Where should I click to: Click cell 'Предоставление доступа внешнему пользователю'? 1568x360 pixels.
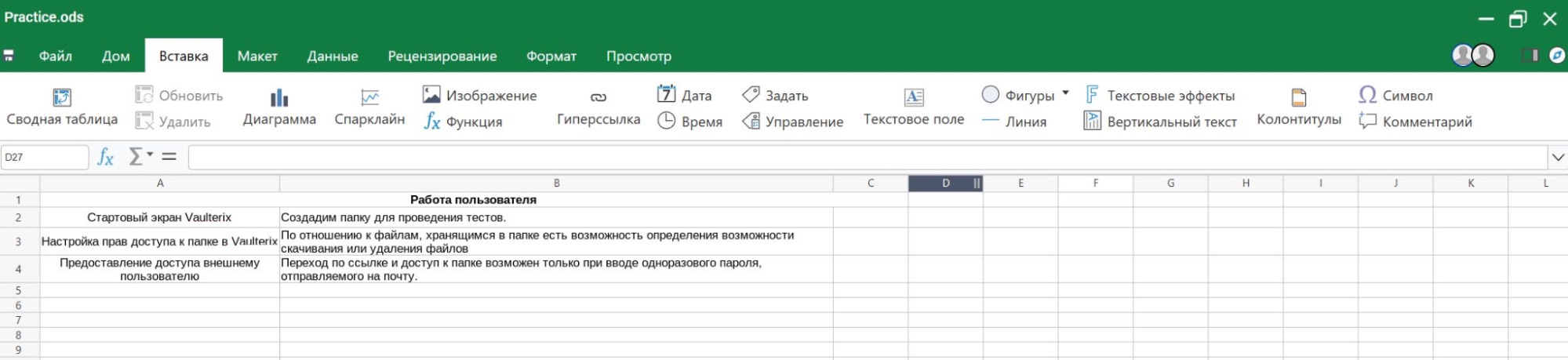(160, 269)
